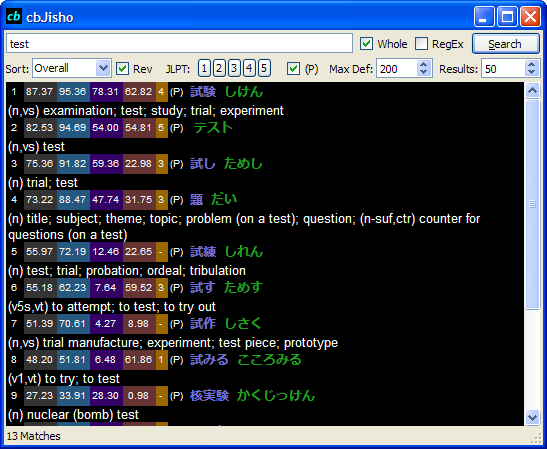Toggle JLPT level 1 filter button

[x=204, y=68]
